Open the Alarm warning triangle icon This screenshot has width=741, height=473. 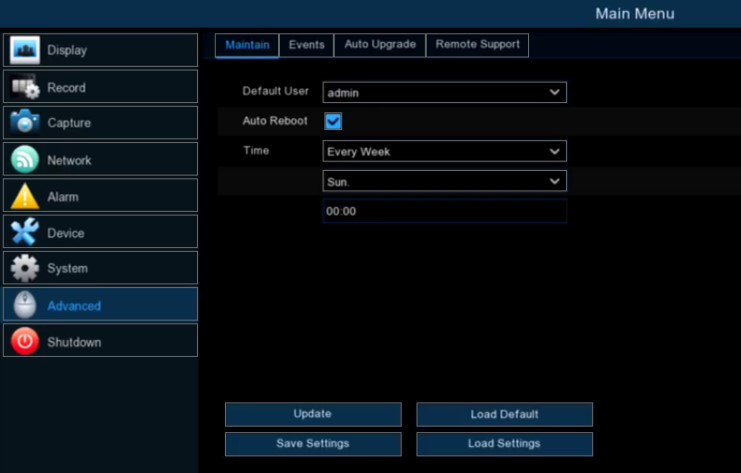pyautogui.click(x=25, y=196)
